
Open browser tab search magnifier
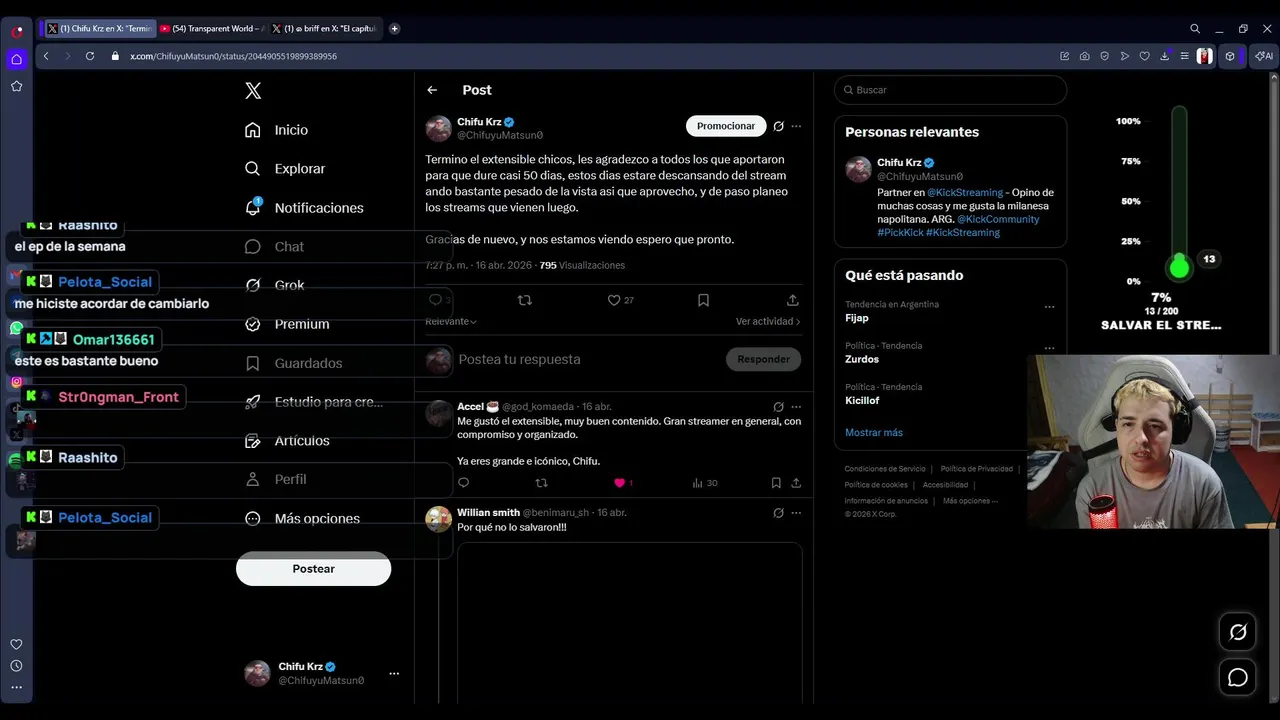pos(1195,29)
